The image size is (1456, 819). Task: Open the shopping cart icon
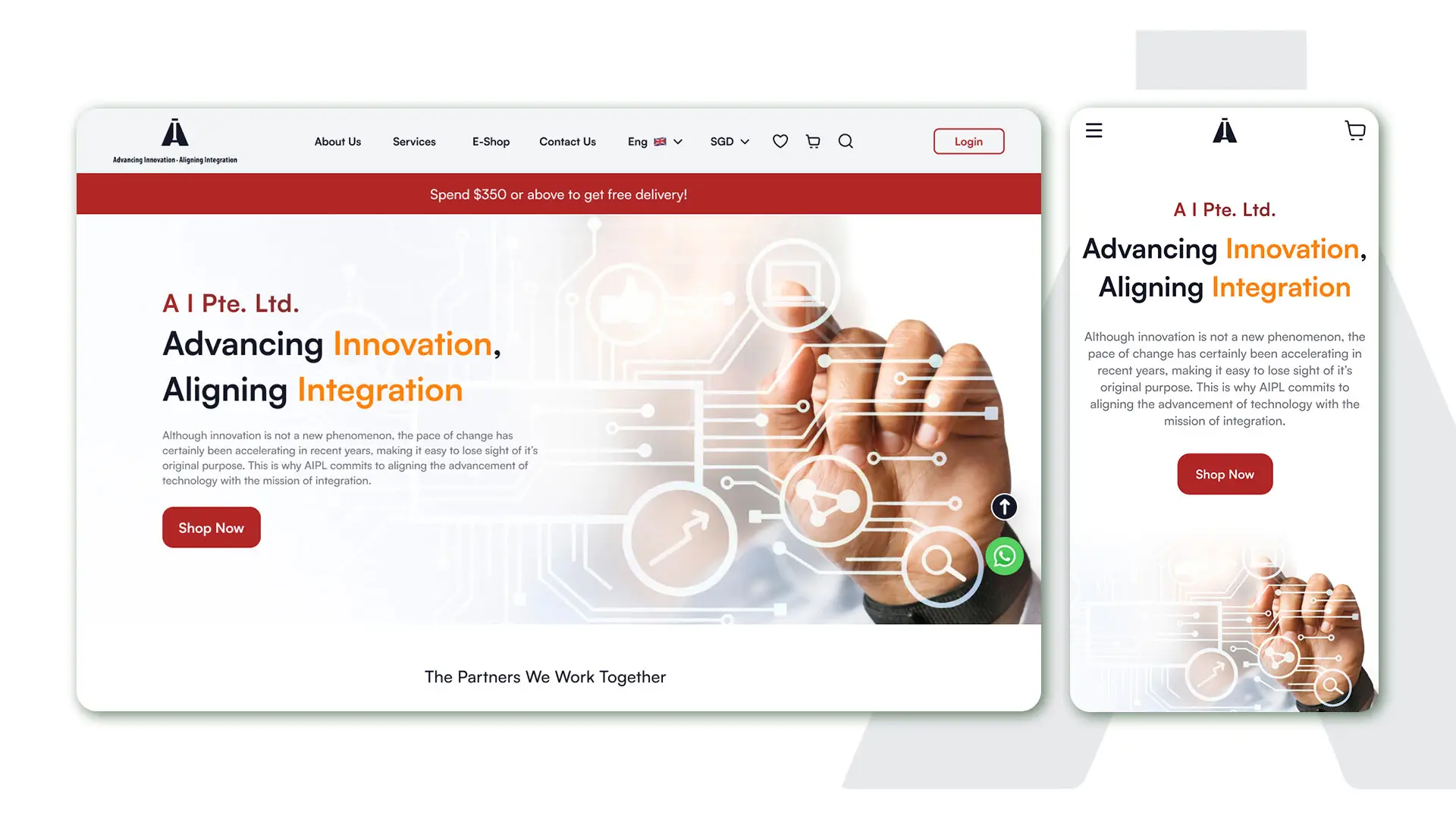point(813,141)
